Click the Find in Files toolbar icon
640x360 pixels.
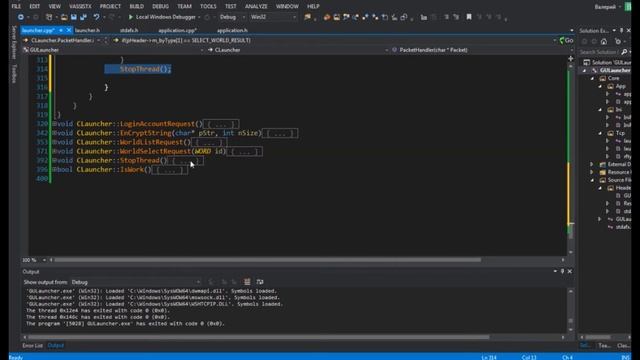[307, 17]
